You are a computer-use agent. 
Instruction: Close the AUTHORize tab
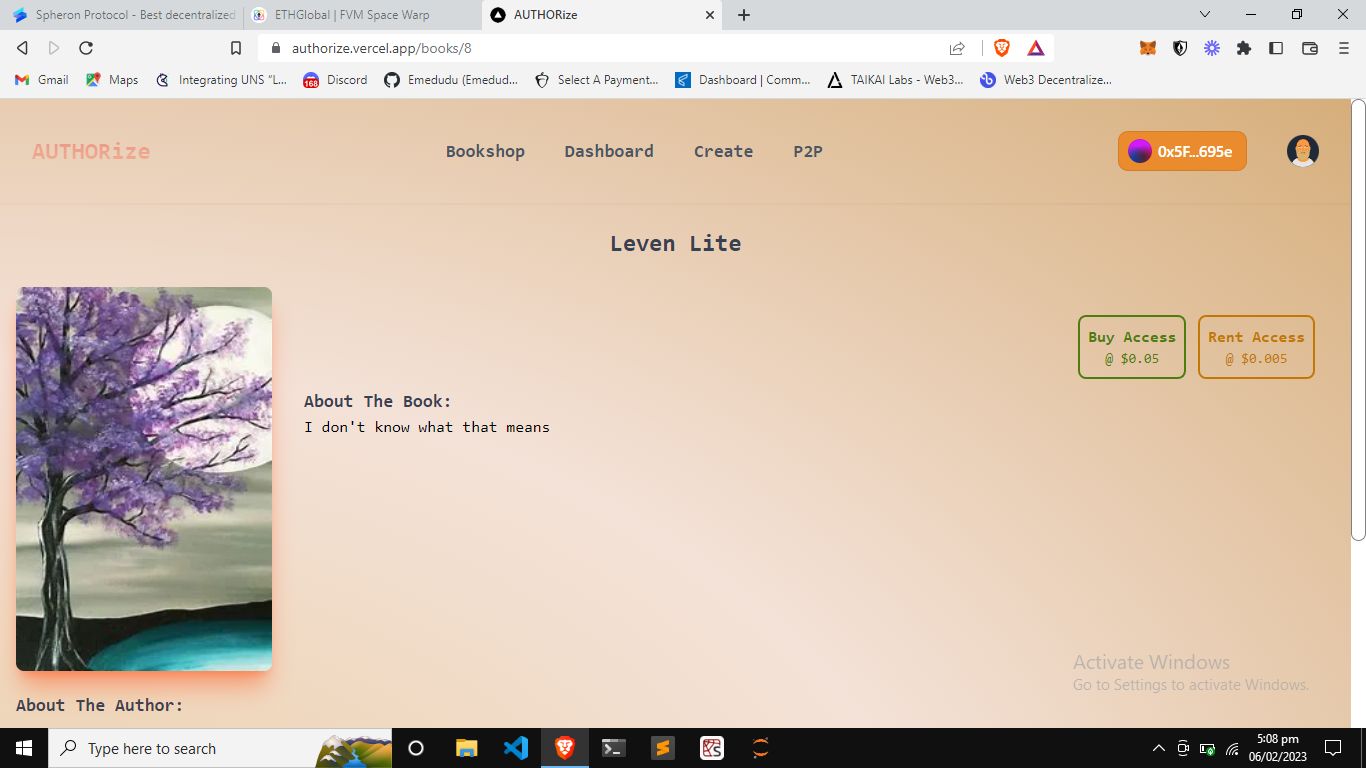pos(710,15)
